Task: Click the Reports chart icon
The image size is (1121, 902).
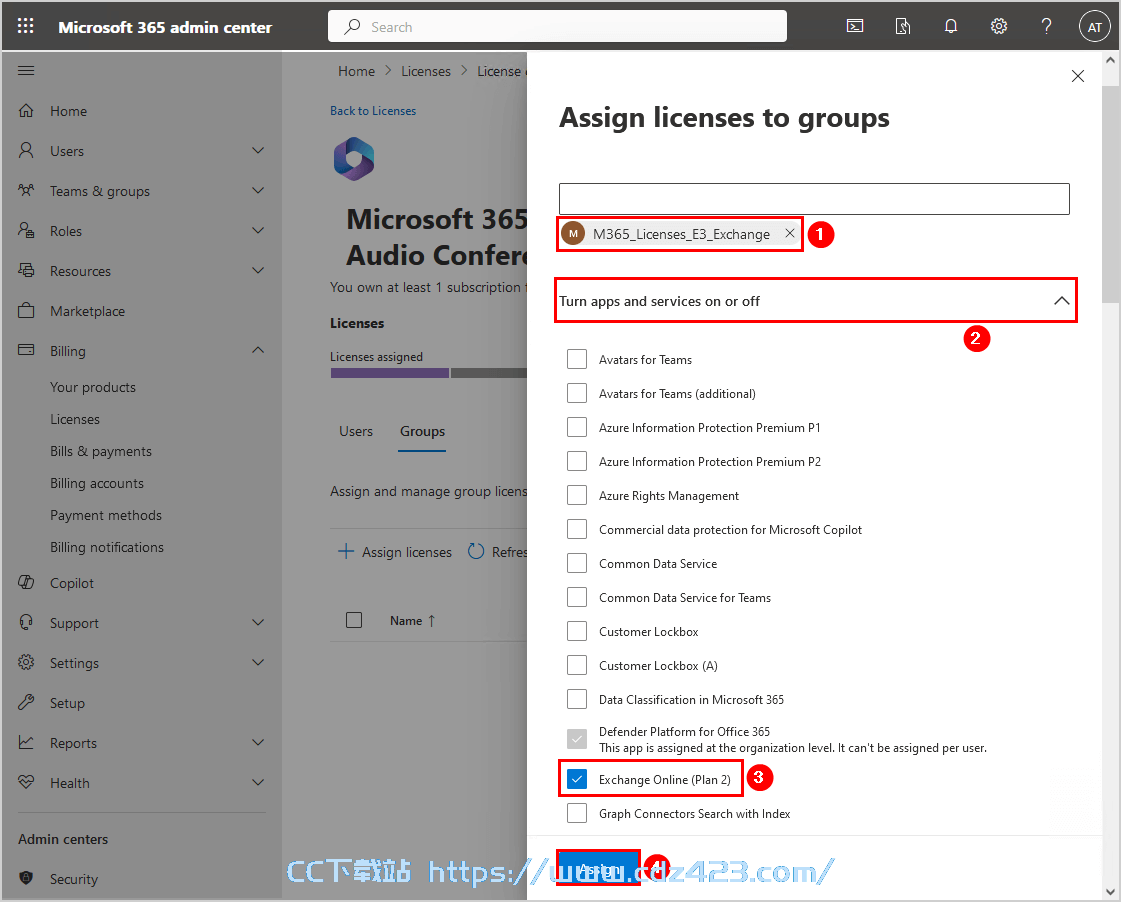Action: pyautogui.click(x=26, y=743)
